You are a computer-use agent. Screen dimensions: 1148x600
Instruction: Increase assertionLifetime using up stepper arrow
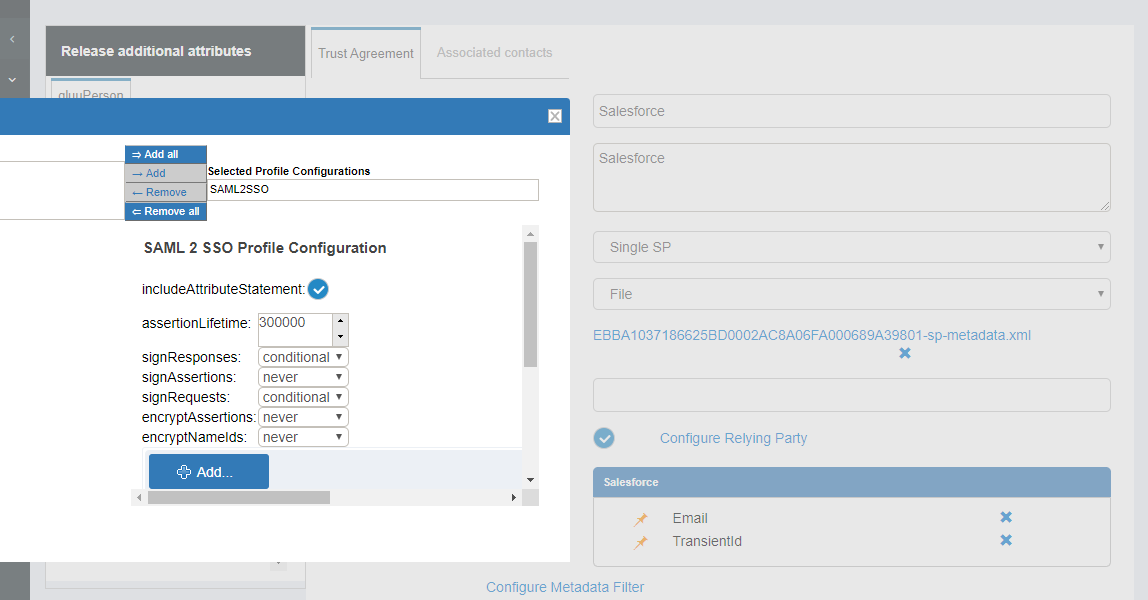click(340, 322)
